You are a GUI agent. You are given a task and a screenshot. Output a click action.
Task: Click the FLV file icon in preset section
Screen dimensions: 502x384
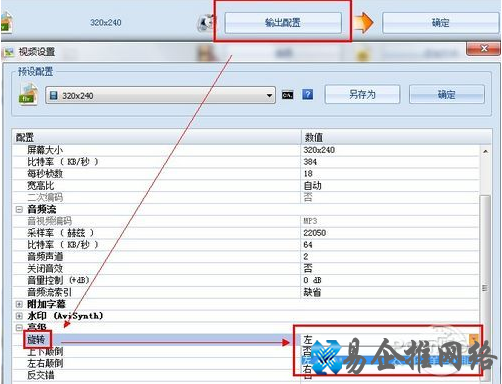pos(28,94)
